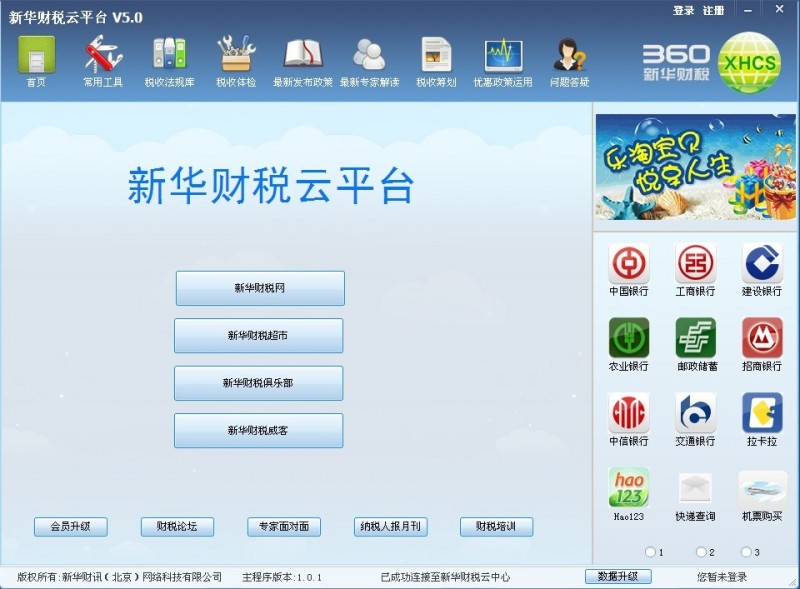
Task: Click 专家面对面 button
Action: (x=284, y=527)
